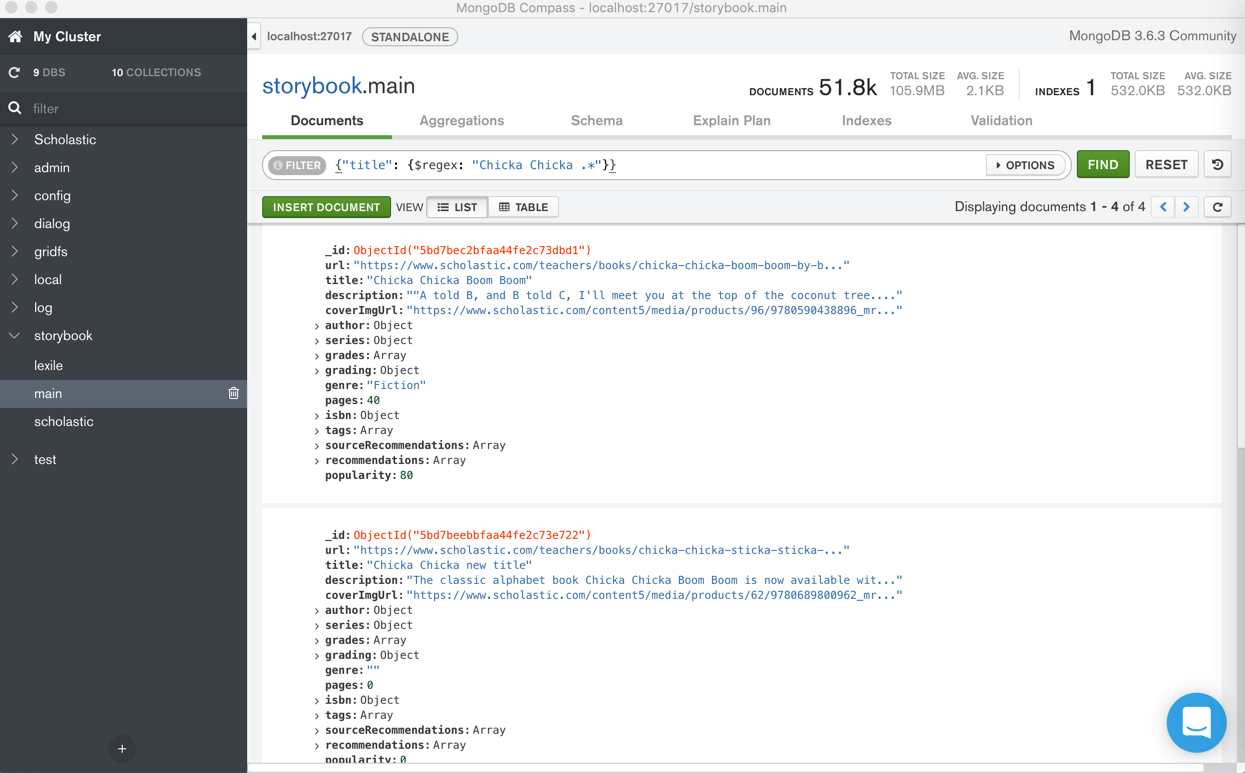The image size is (1245, 773).
Task: Open the Schema tab
Action: pos(597,121)
